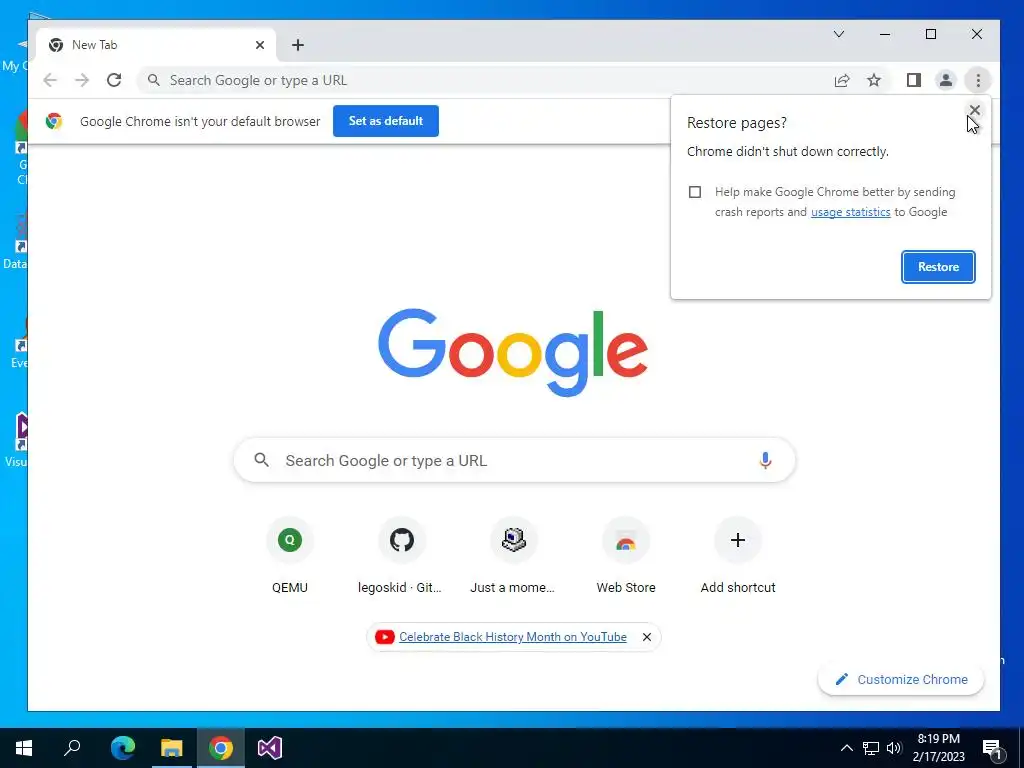Click the Chrome logo in default-browser bar
The width and height of the screenshot is (1024, 768).
(54, 121)
